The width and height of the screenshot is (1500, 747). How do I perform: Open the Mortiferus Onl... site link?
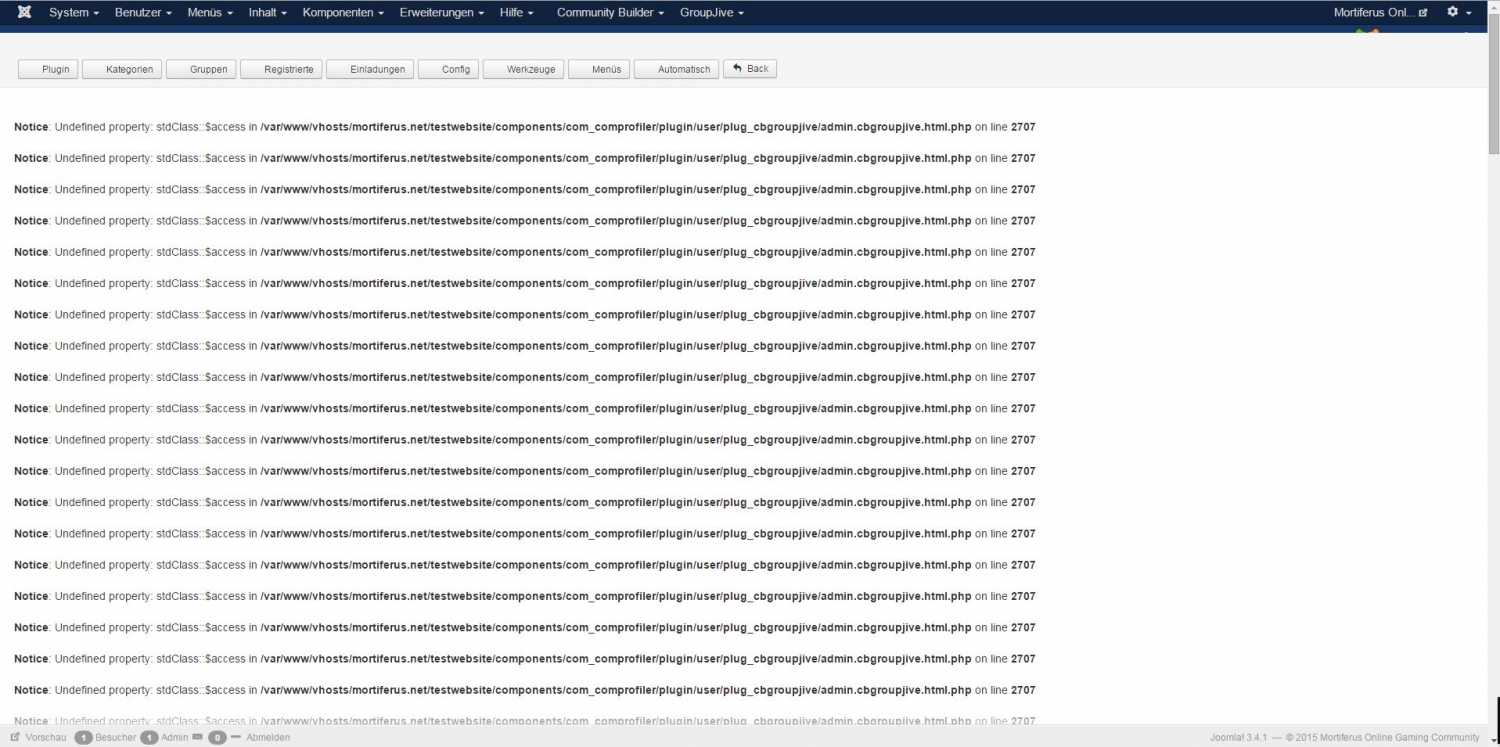click(1380, 13)
